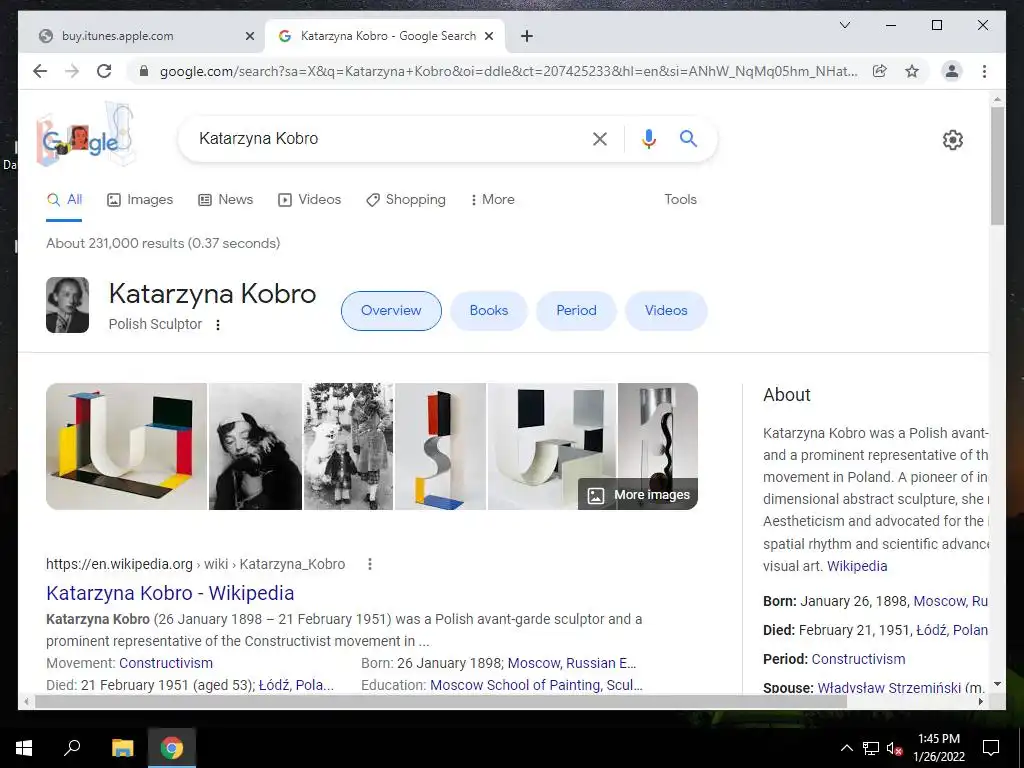Switch to Videos results tab
The height and width of the screenshot is (768, 1024).
[x=310, y=200]
